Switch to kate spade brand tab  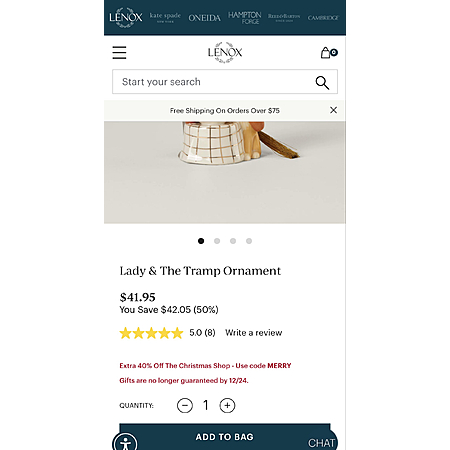(165, 17)
